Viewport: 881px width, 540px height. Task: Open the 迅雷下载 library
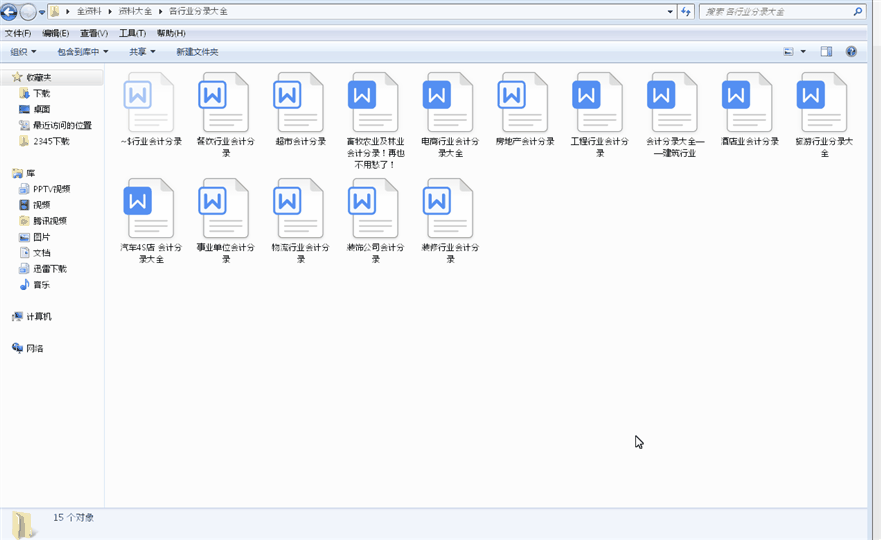pyautogui.click(x=49, y=269)
